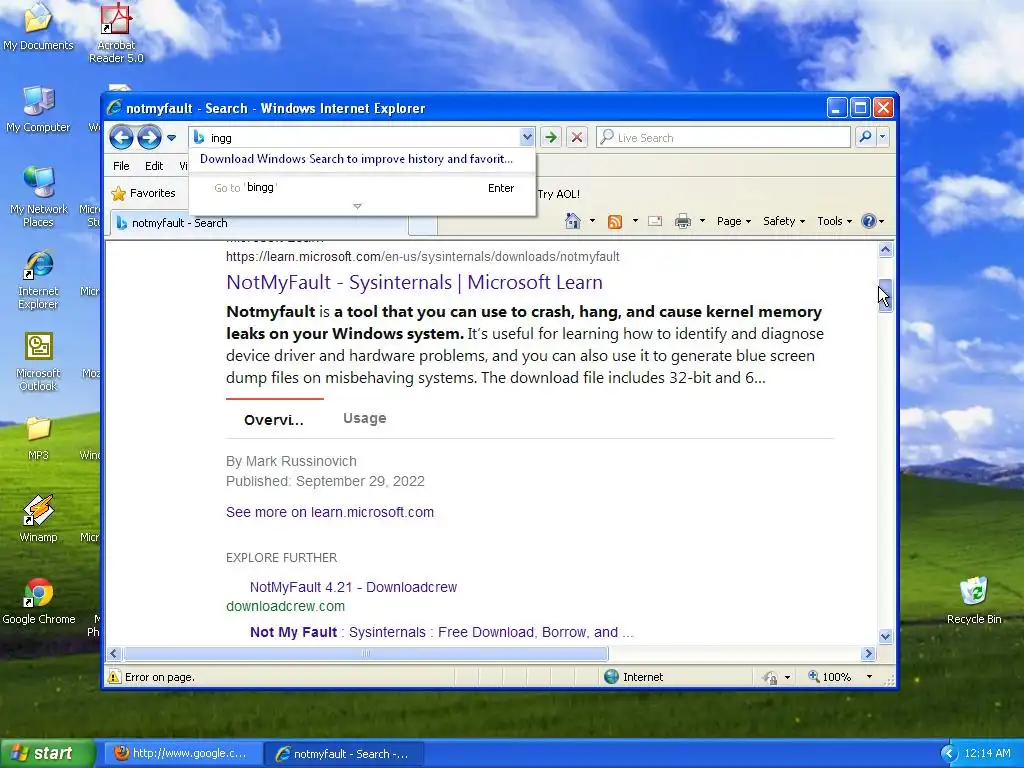The image size is (1024, 768).
Task: Click the Live Search magnifier button
Action: pos(865,137)
